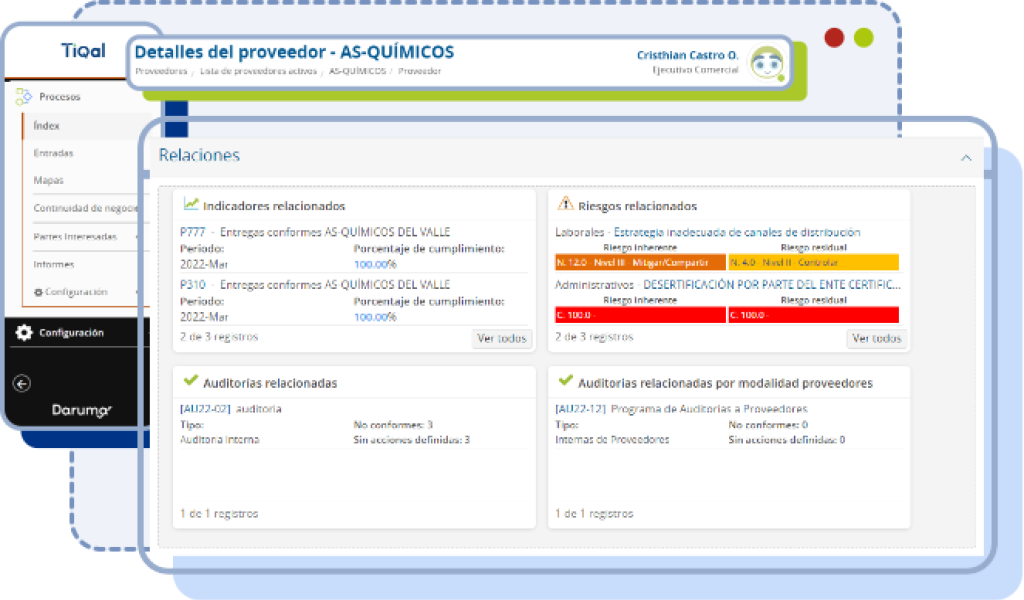Open audit AU22-12 Programa de Auditorías a Proveedores

[681, 409]
